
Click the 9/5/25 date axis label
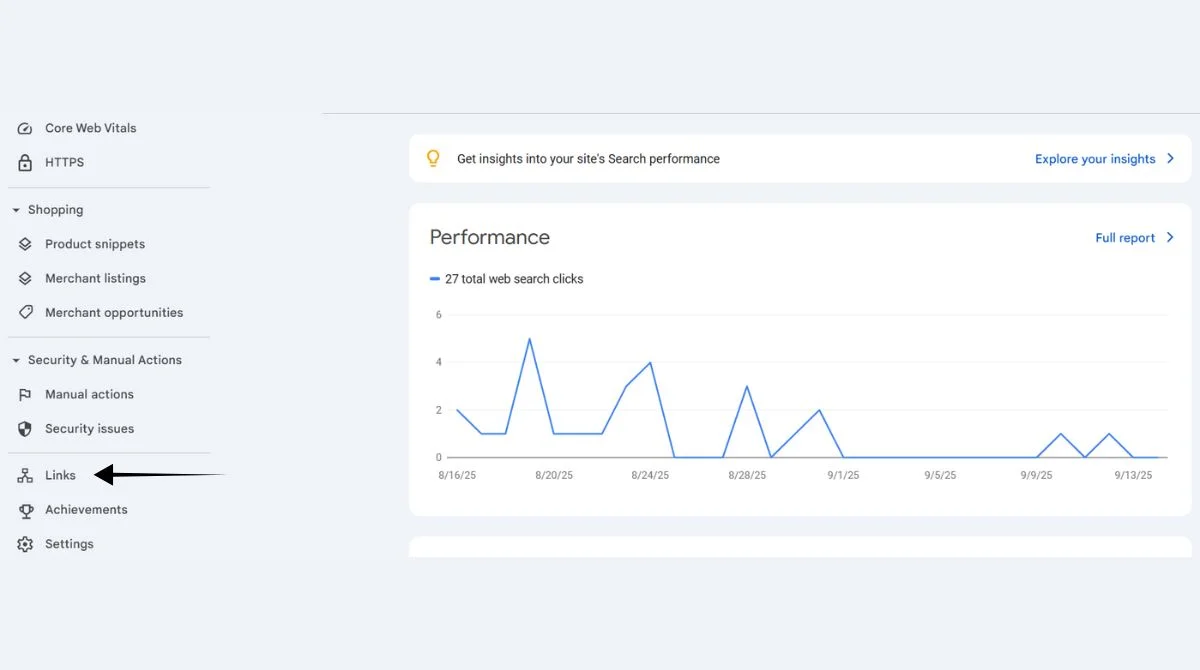pos(940,475)
